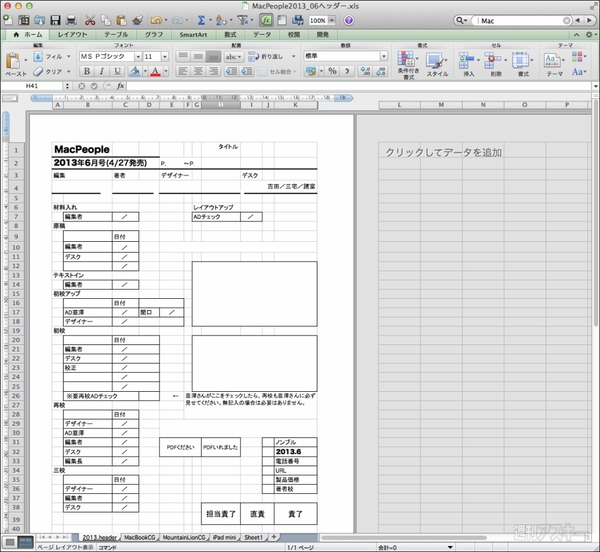The width and height of the screenshot is (600, 552).
Task: Open the font size dropdown
Action: (x=165, y=57)
